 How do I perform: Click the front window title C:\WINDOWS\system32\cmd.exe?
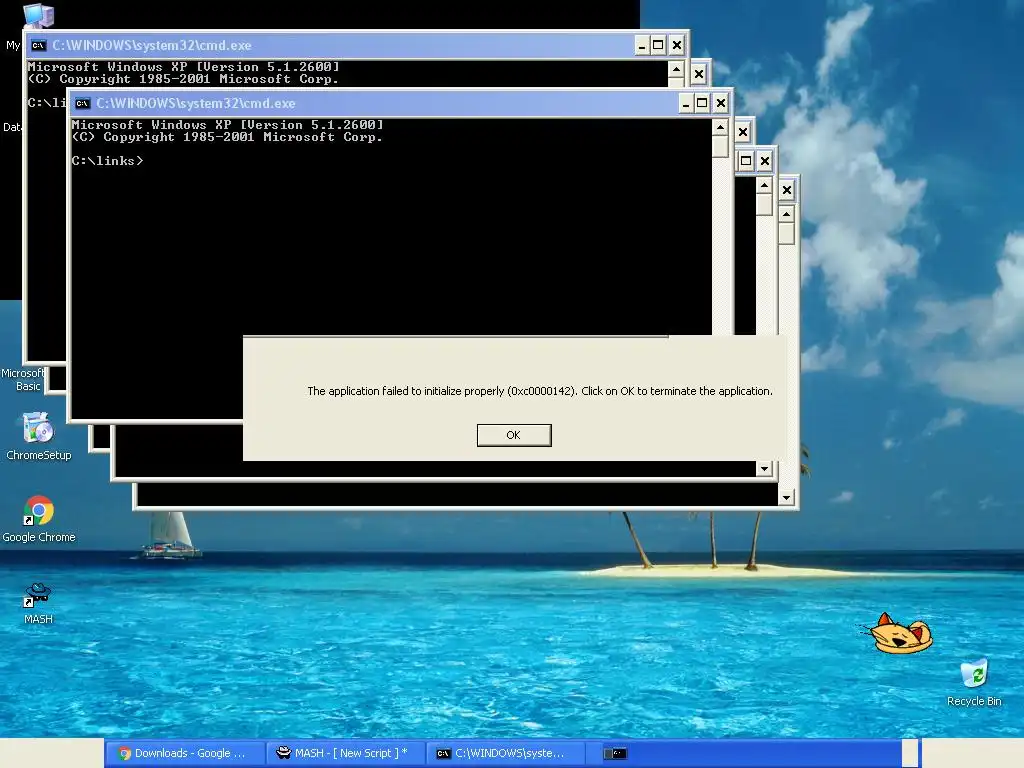pos(196,103)
